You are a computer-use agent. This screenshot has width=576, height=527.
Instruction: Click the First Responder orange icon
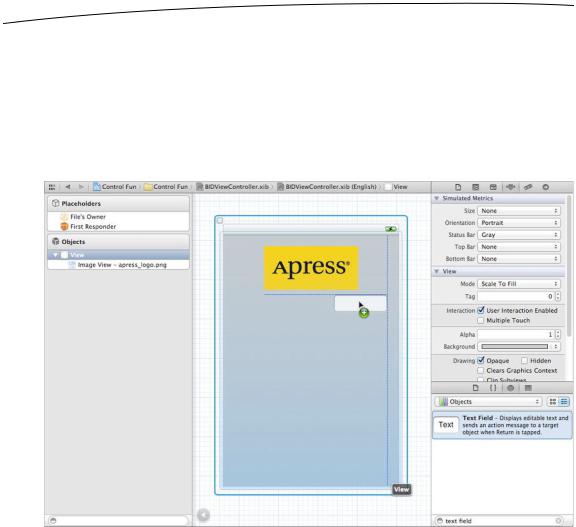64,227
